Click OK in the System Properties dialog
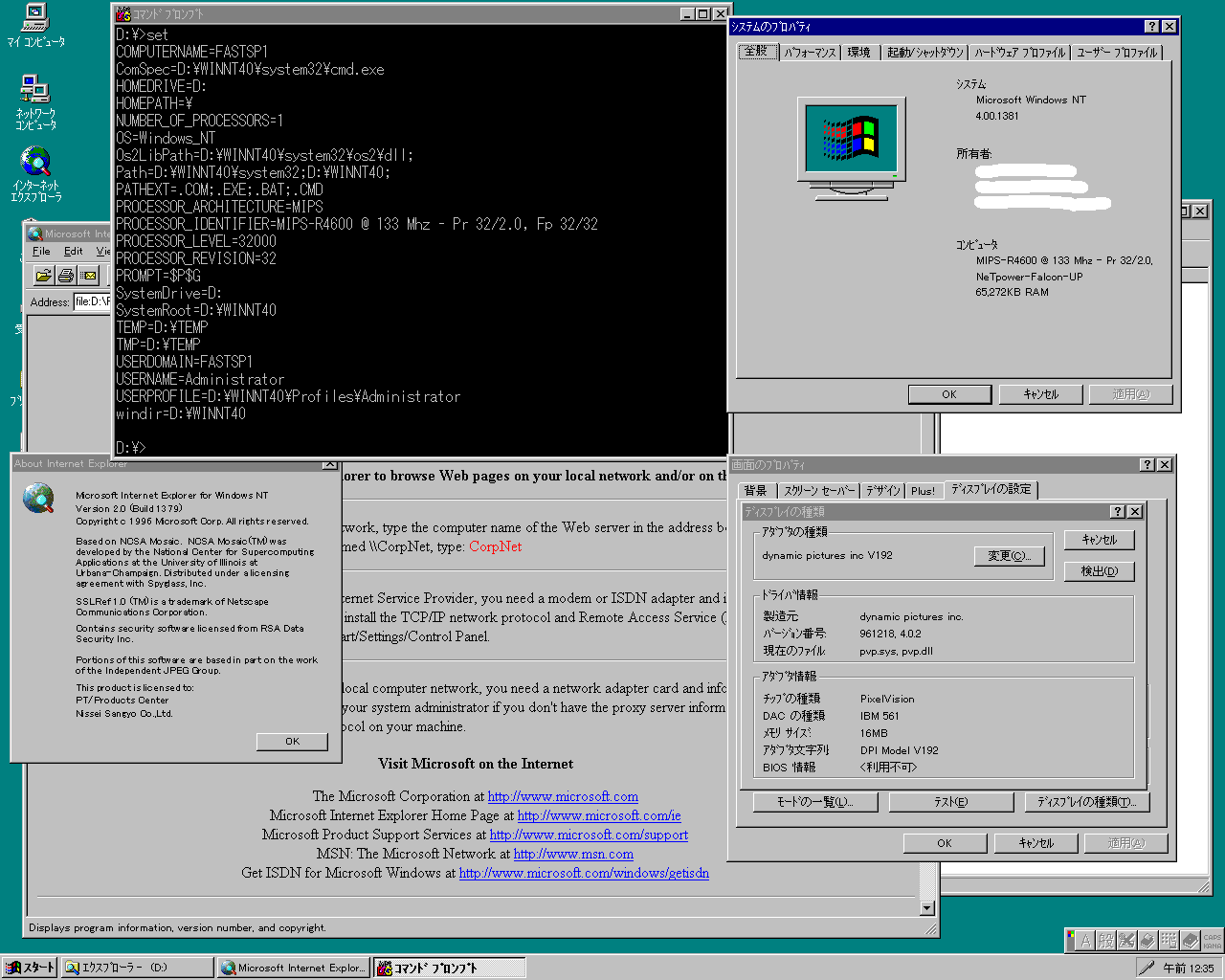1225x980 pixels. tap(949, 394)
